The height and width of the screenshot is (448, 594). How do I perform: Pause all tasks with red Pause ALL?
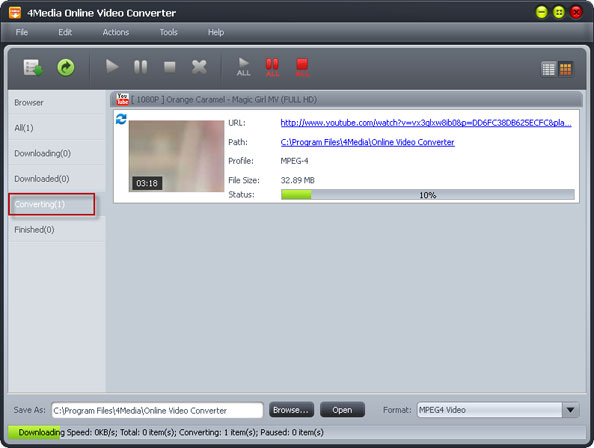click(x=272, y=67)
